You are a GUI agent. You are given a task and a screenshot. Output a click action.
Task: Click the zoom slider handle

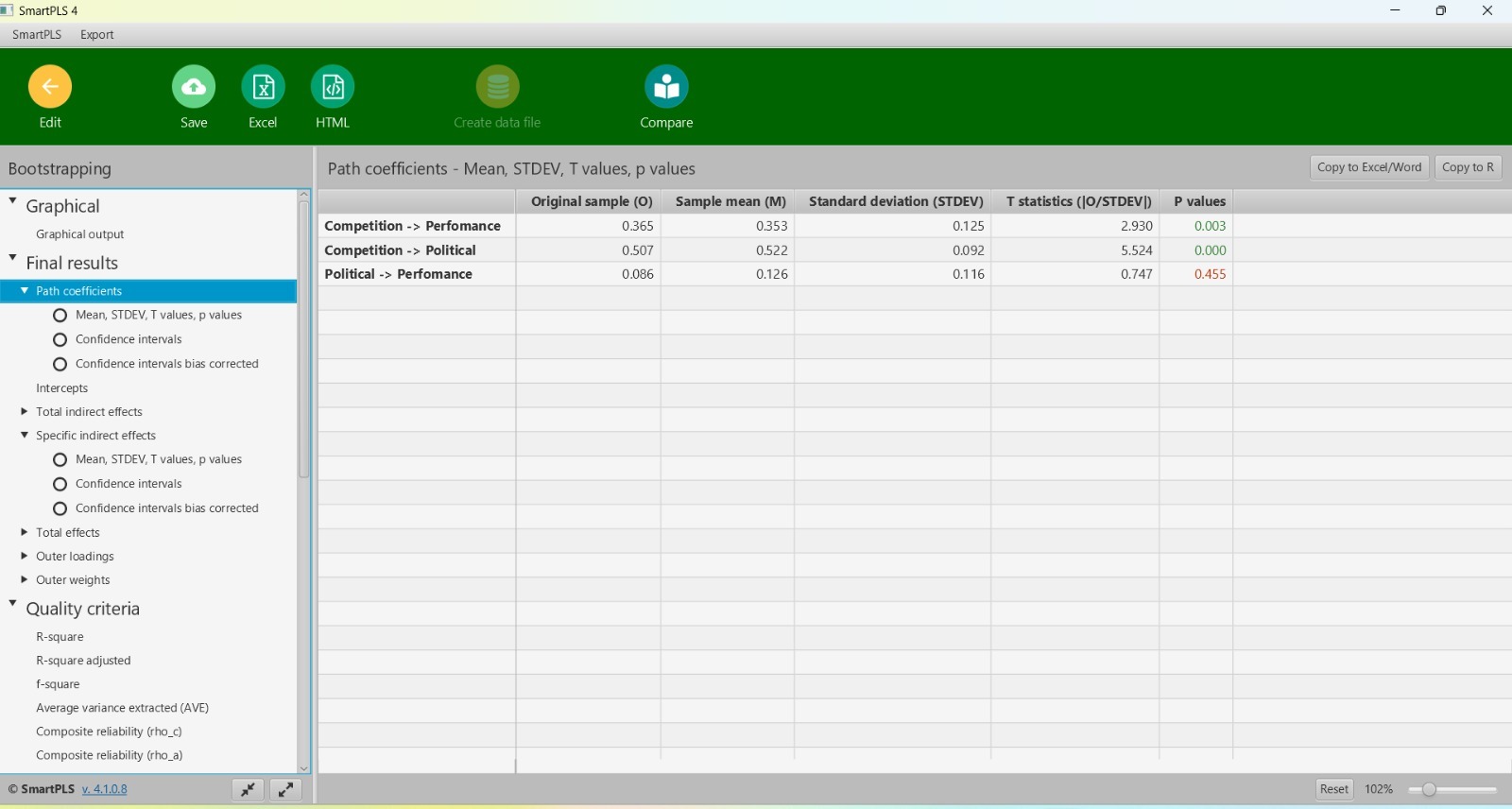[1429, 789]
